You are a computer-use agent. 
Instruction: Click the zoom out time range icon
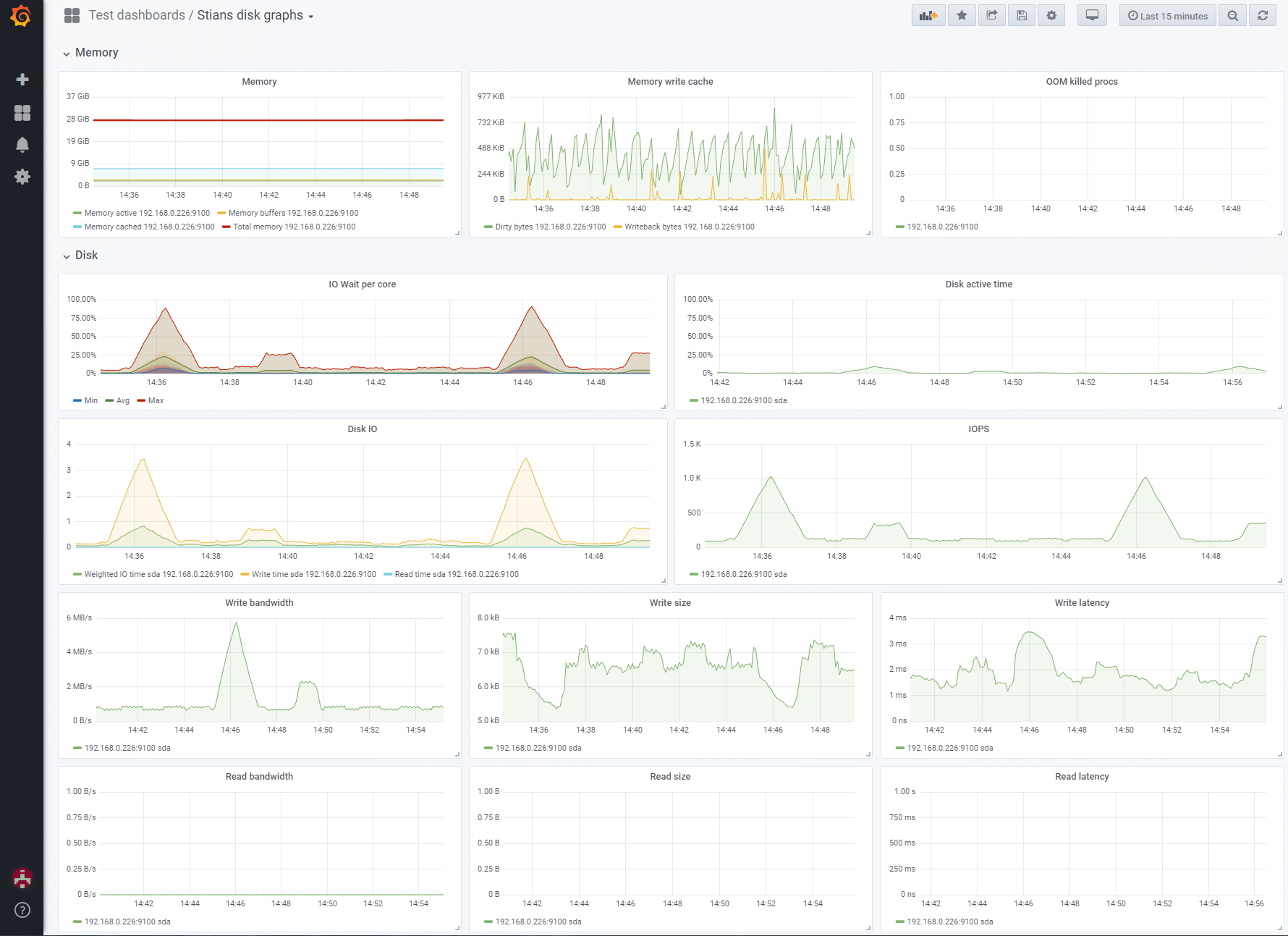click(1232, 15)
